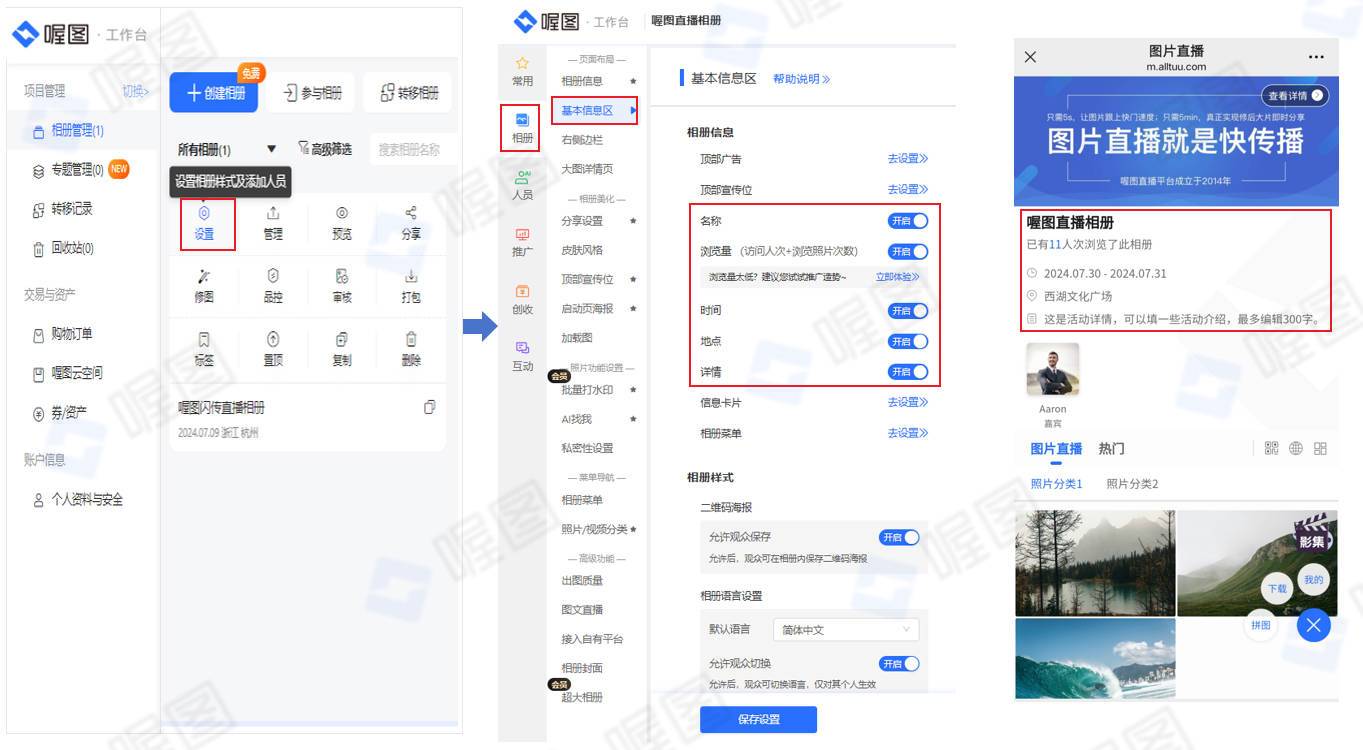Toggle the 详情 switch
The width and height of the screenshot is (1363, 750).
tap(908, 372)
